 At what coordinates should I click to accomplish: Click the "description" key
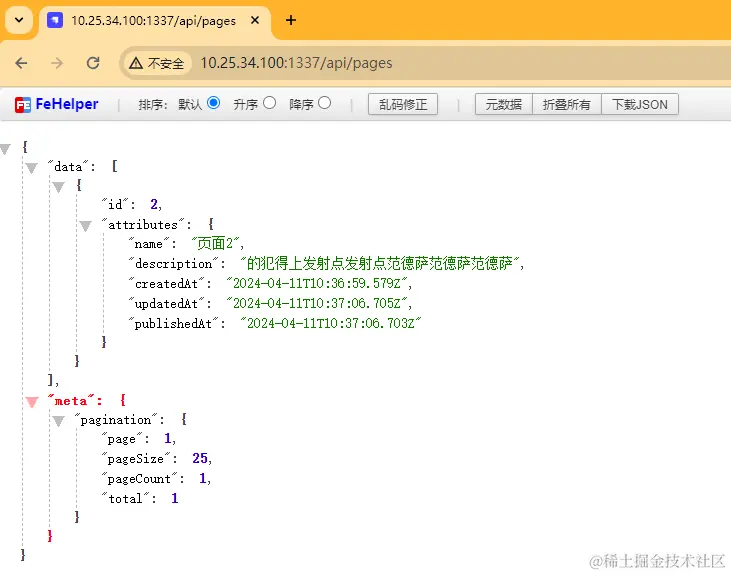(x=173, y=264)
